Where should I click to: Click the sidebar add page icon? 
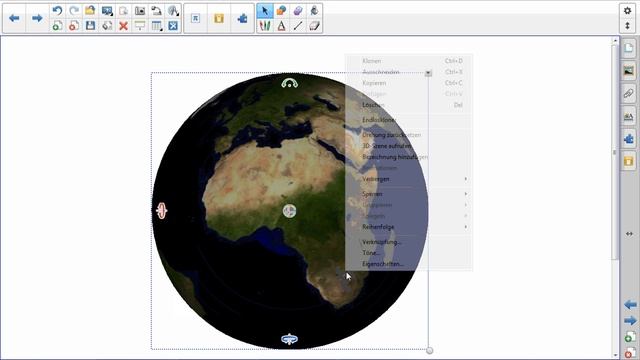(x=630, y=337)
